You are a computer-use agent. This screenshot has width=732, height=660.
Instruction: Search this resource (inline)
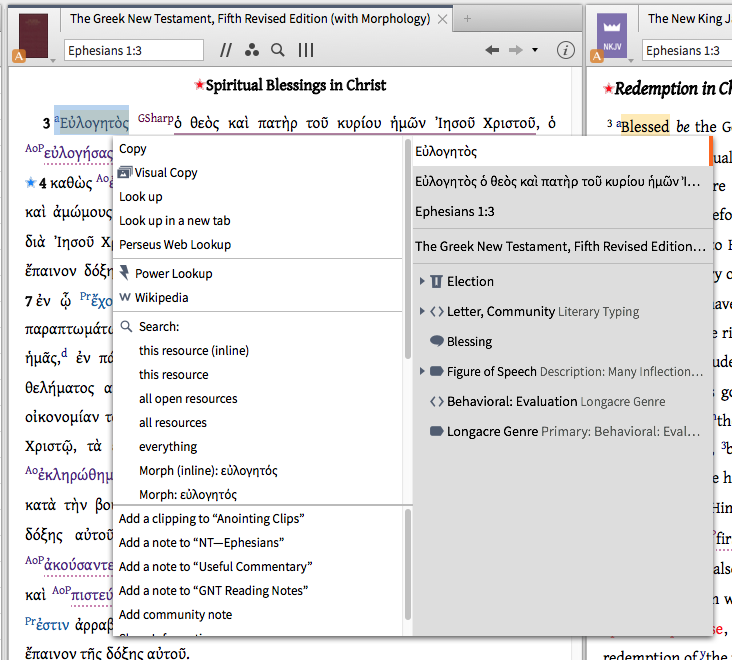194,351
